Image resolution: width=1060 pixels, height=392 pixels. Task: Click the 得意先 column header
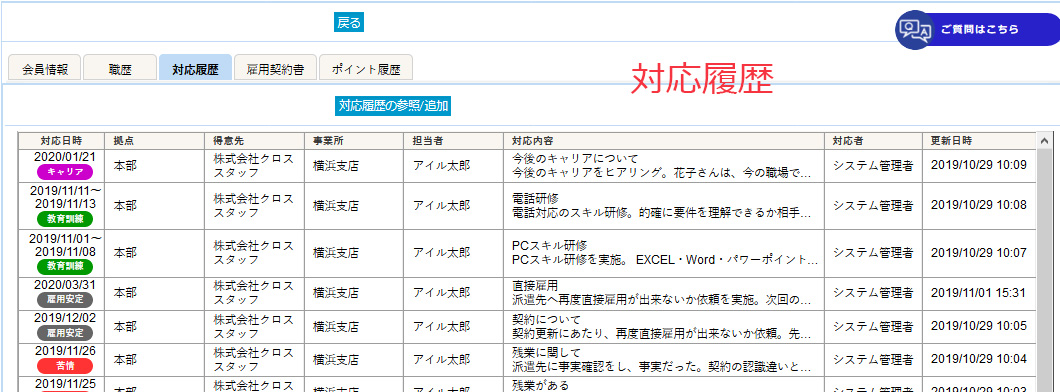(254, 141)
